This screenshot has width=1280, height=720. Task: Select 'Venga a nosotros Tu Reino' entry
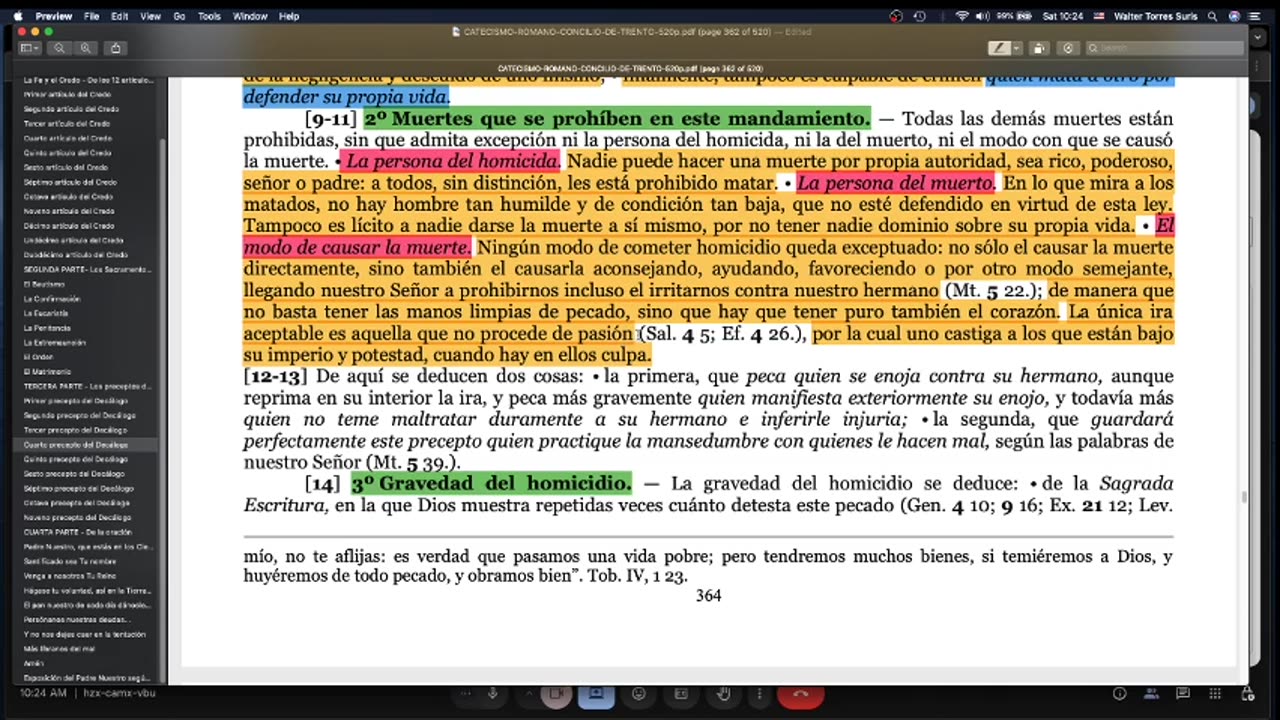70,576
